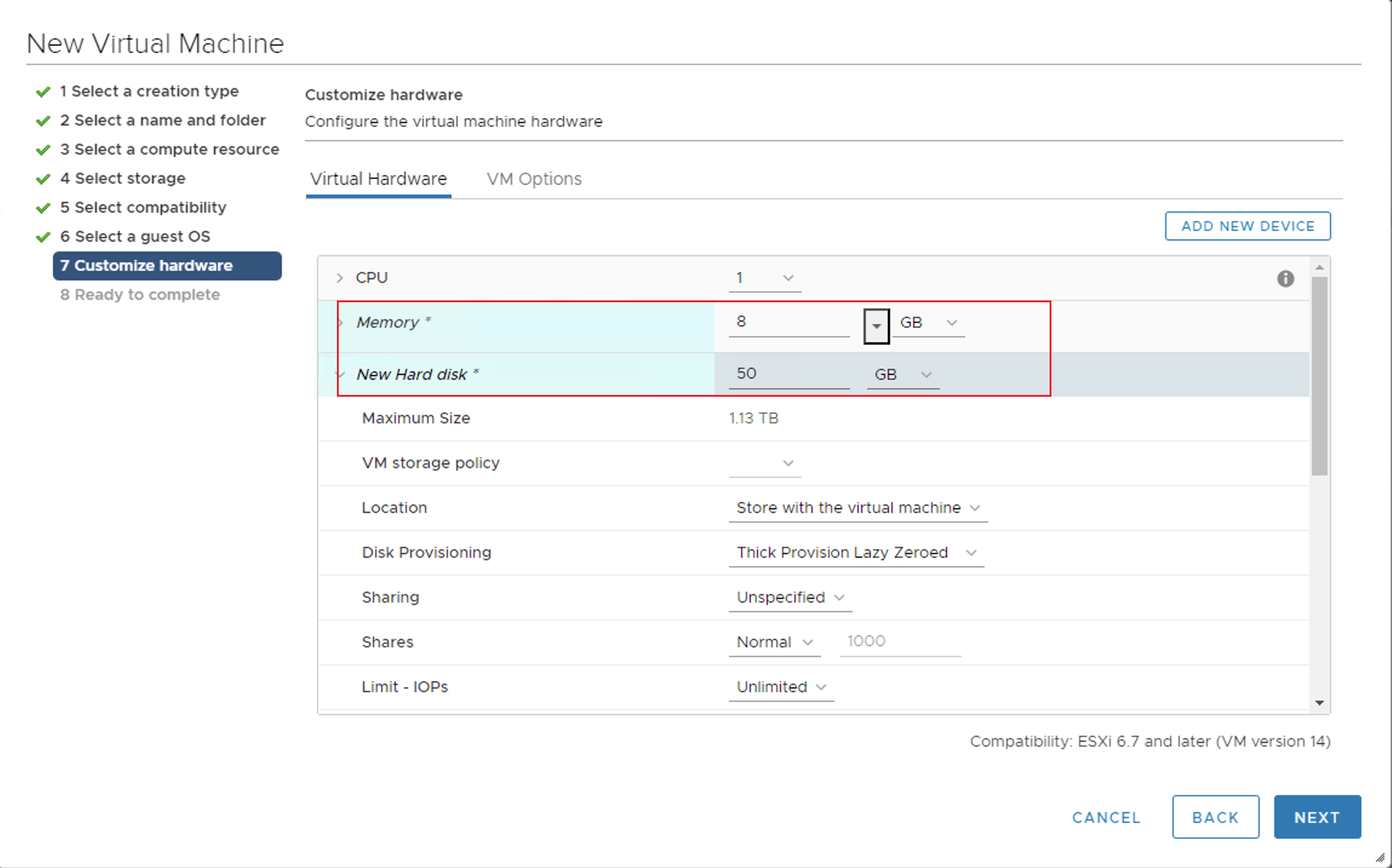Open the memory size preset dropdown arrow
The height and width of the screenshot is (868, 1392).
(876, 325)
